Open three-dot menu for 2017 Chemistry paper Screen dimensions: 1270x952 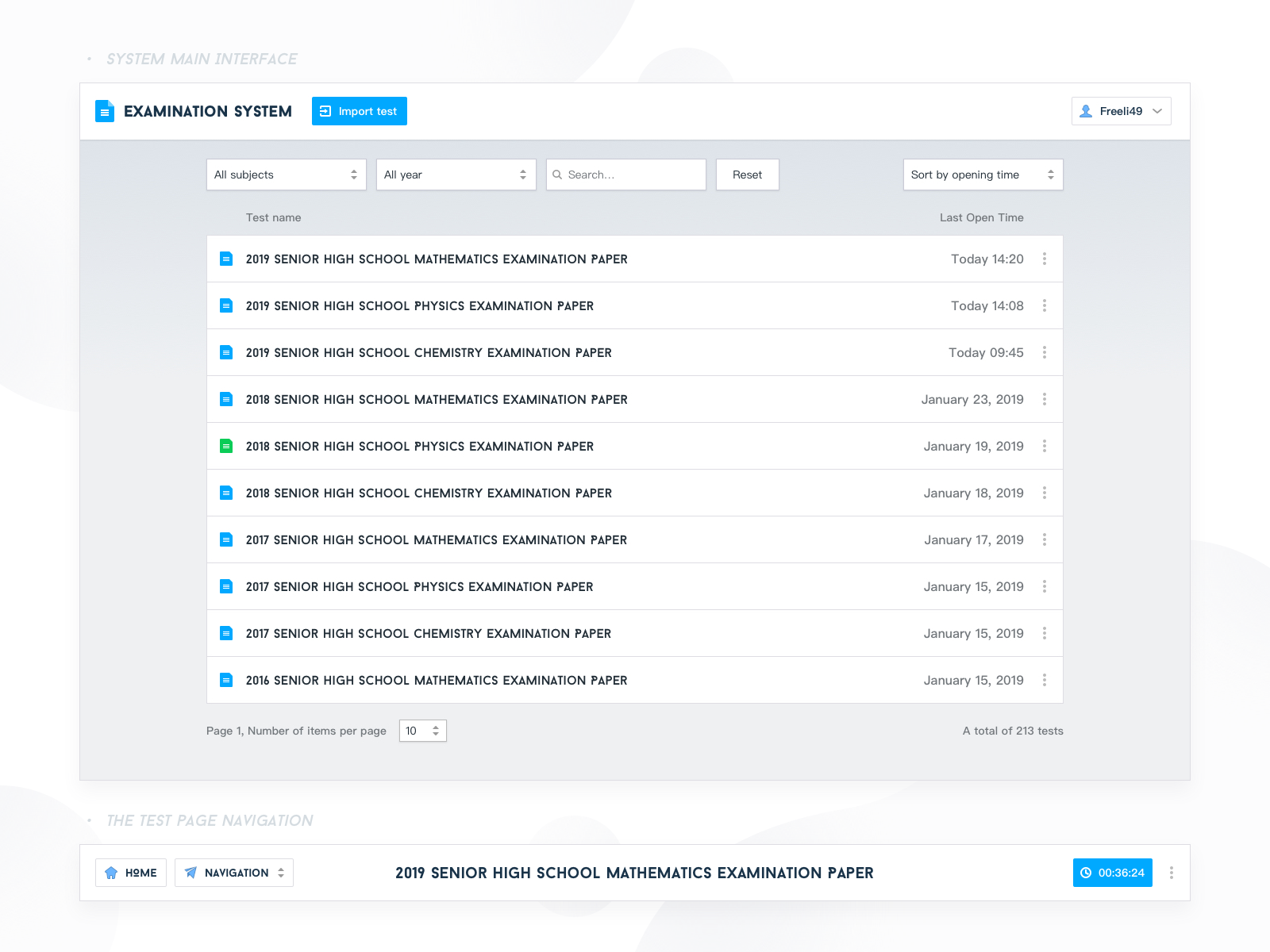click(x=1044, y=633)
